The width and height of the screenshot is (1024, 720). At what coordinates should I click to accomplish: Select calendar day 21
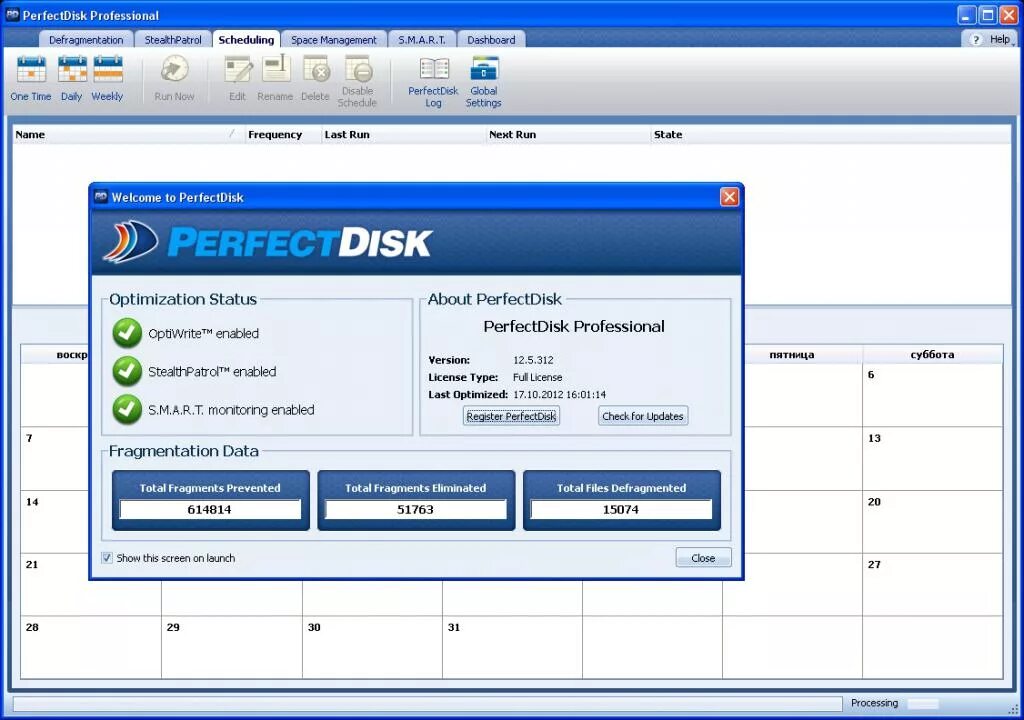pyautogui.click(x=55, y=585)
